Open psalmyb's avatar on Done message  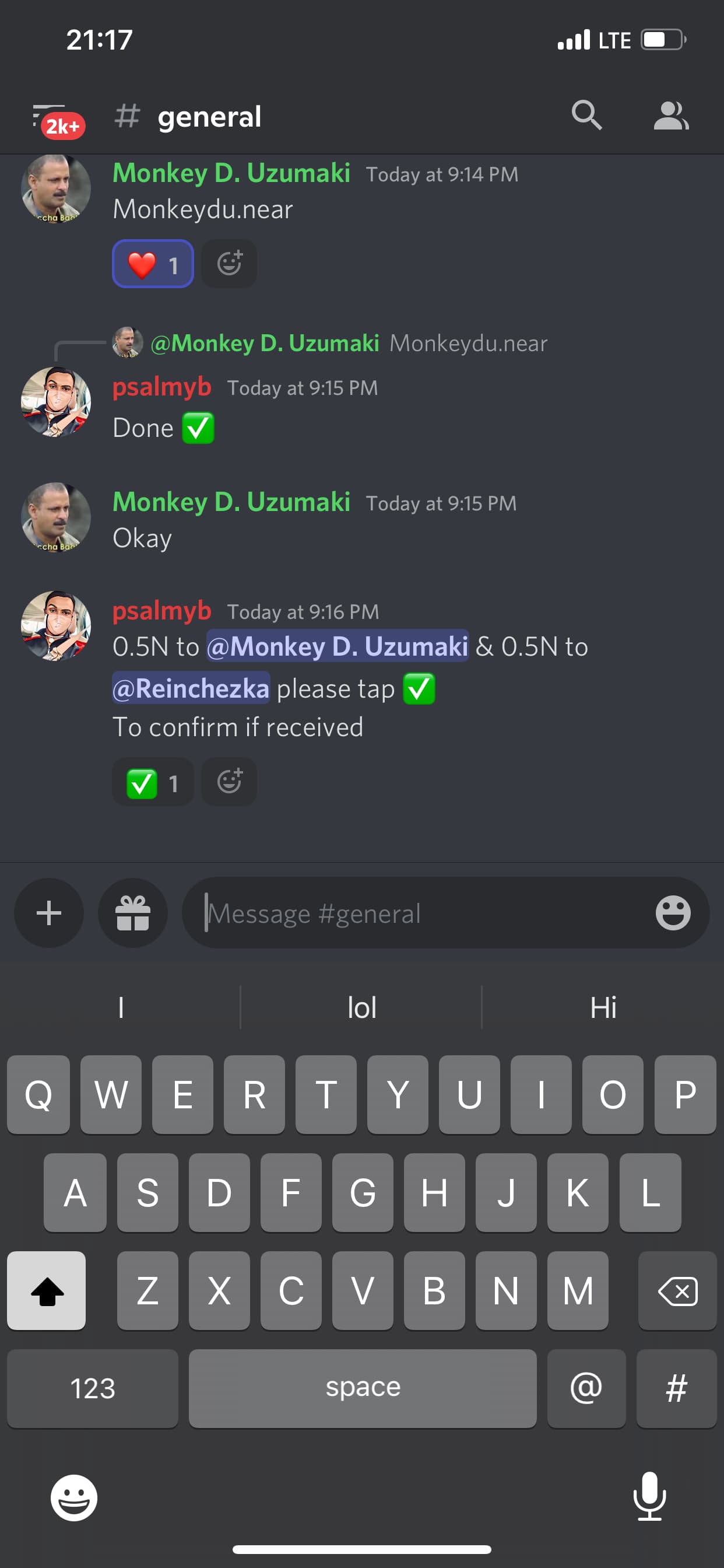pos(56,402)
